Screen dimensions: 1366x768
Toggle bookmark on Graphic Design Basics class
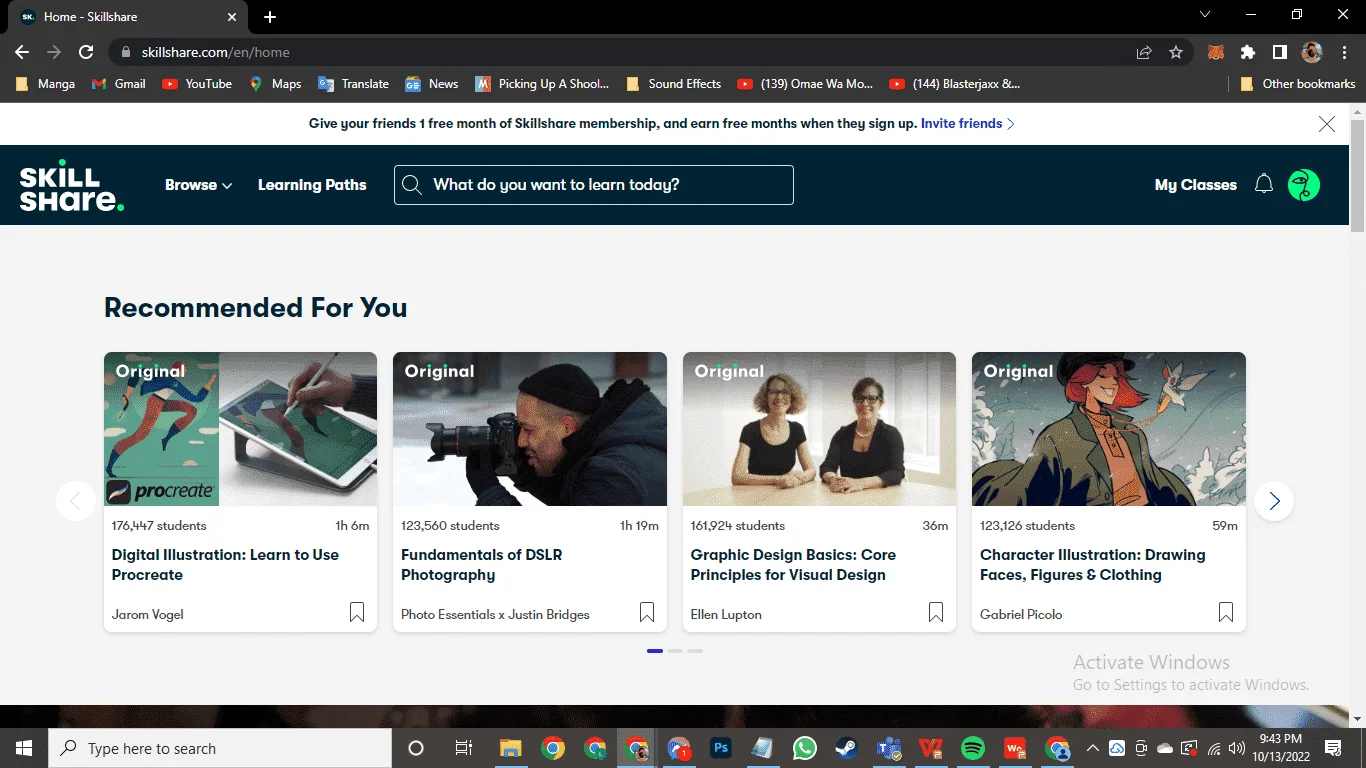(936, 612)
